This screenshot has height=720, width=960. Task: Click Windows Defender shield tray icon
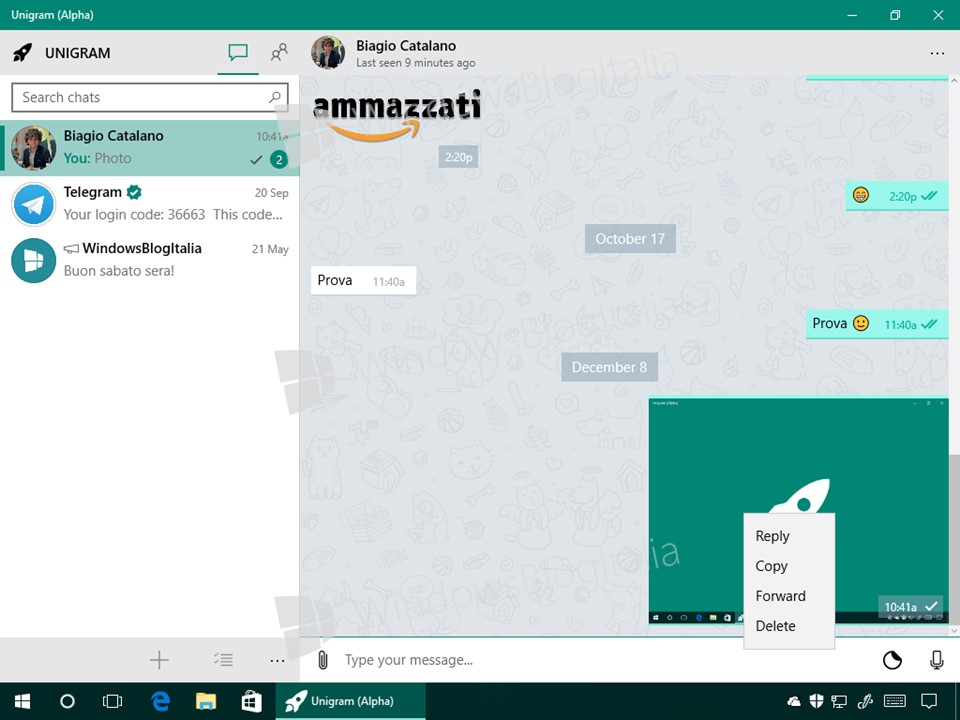coord(816,702)
